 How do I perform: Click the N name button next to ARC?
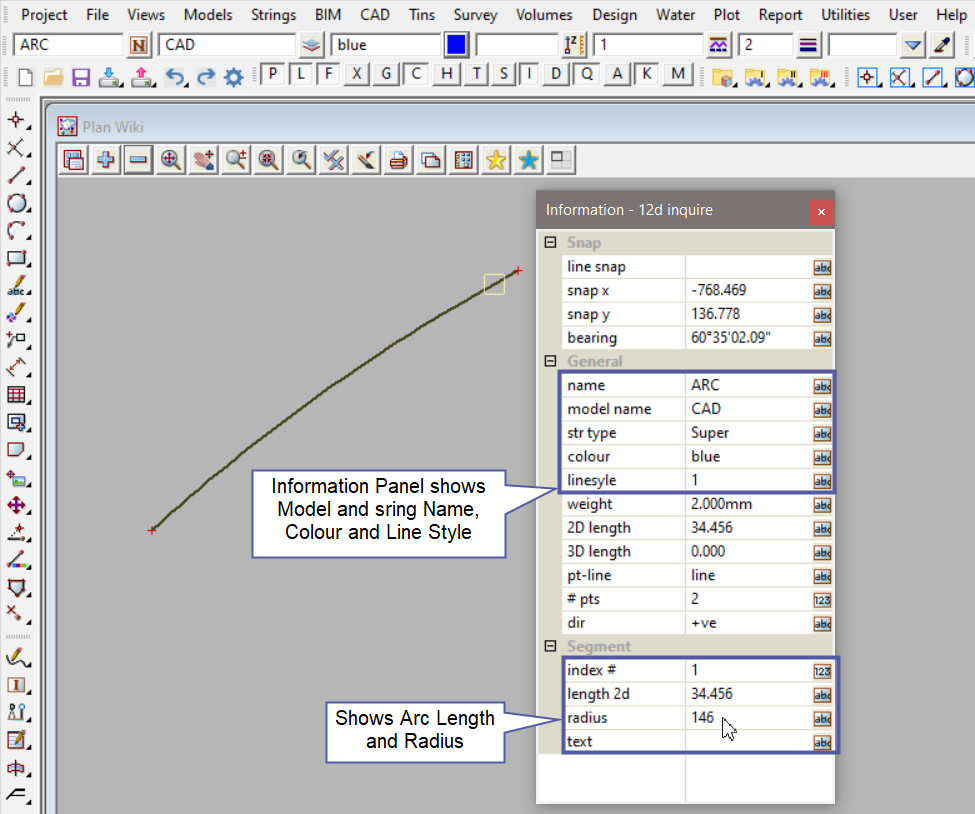[x=139, y=45]
